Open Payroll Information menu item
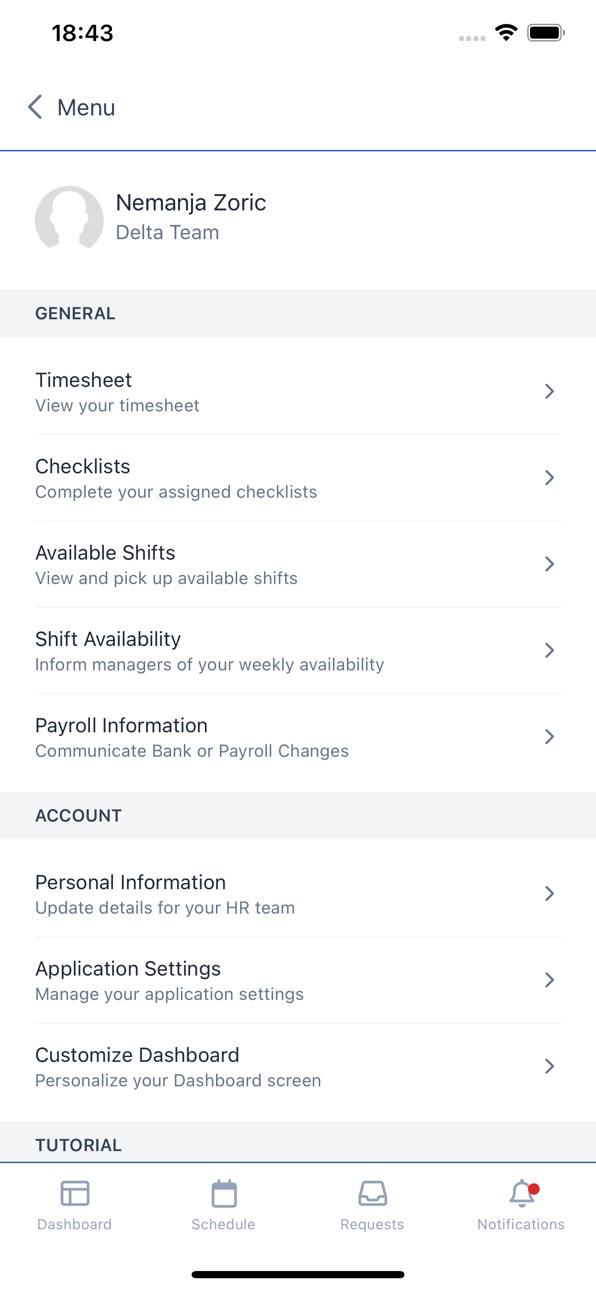Viewport: 596px width, 1290px height. click(x=298, y=737)
